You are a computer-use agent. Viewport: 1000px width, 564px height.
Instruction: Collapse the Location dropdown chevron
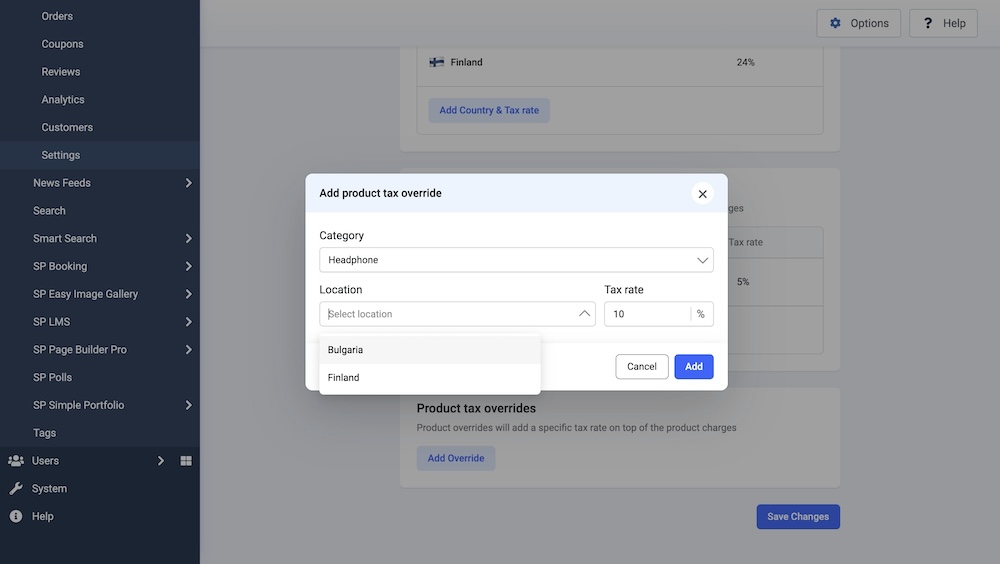pyautogui.click(x=585, y=314)
